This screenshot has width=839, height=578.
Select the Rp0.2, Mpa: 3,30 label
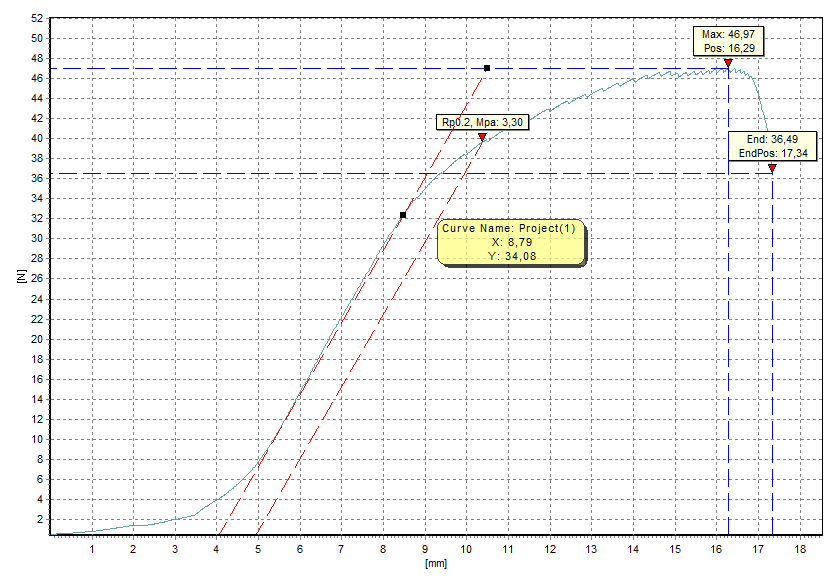click(482, 122)
